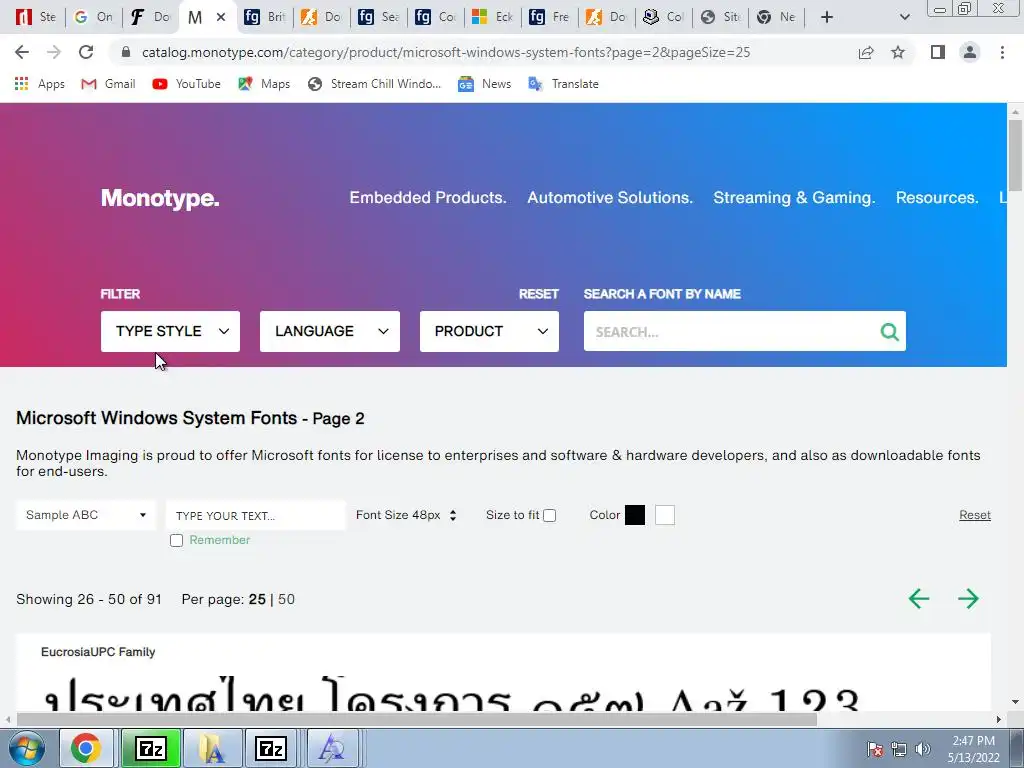Screen dimensions: 1024x768
Task: Switch to the Microsoft 'Eck' tab
Action: pos(492,17)
